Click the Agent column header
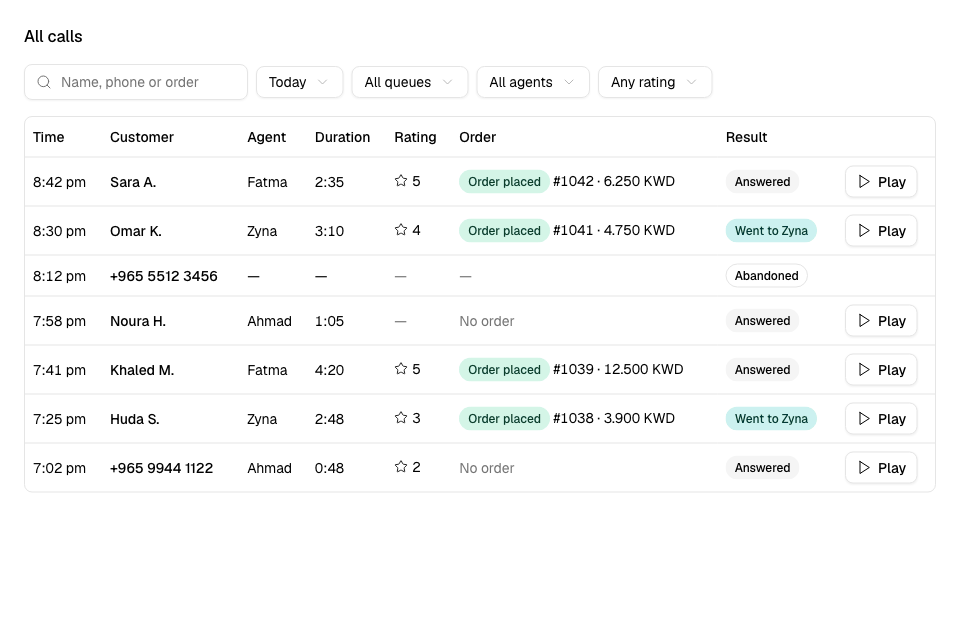Screen dimensions: 960x640 pos(266,137)
